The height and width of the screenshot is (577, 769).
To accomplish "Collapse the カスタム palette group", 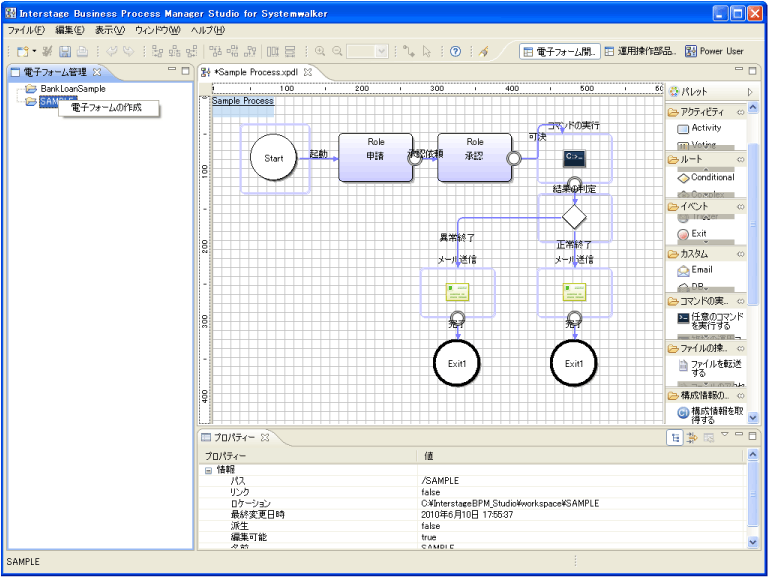I will [x=740, y=254].
